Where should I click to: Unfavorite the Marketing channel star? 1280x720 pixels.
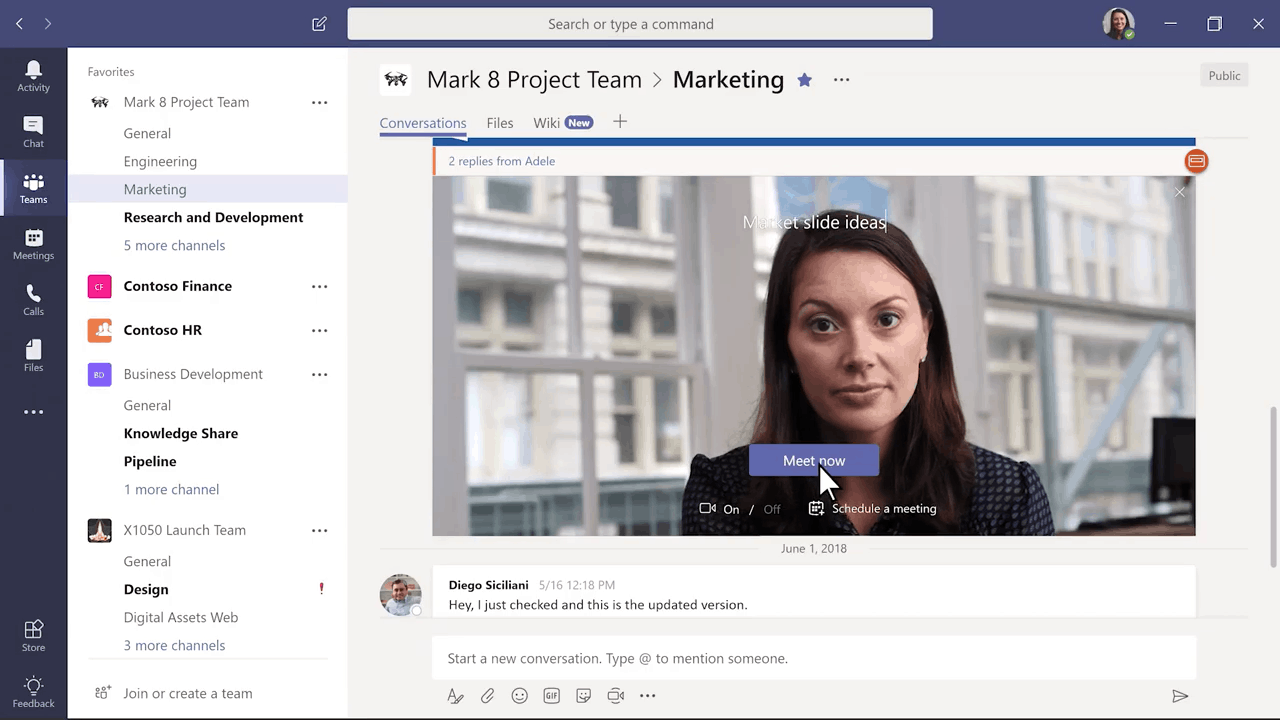(804, 80)
